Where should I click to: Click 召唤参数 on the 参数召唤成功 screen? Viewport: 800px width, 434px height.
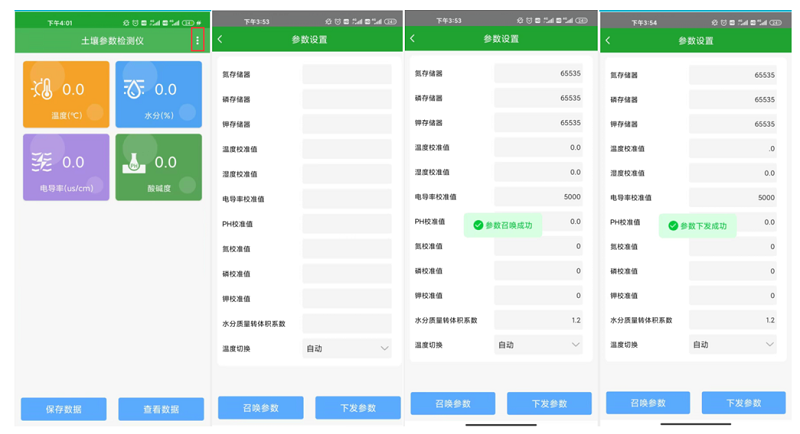(453, 403)
